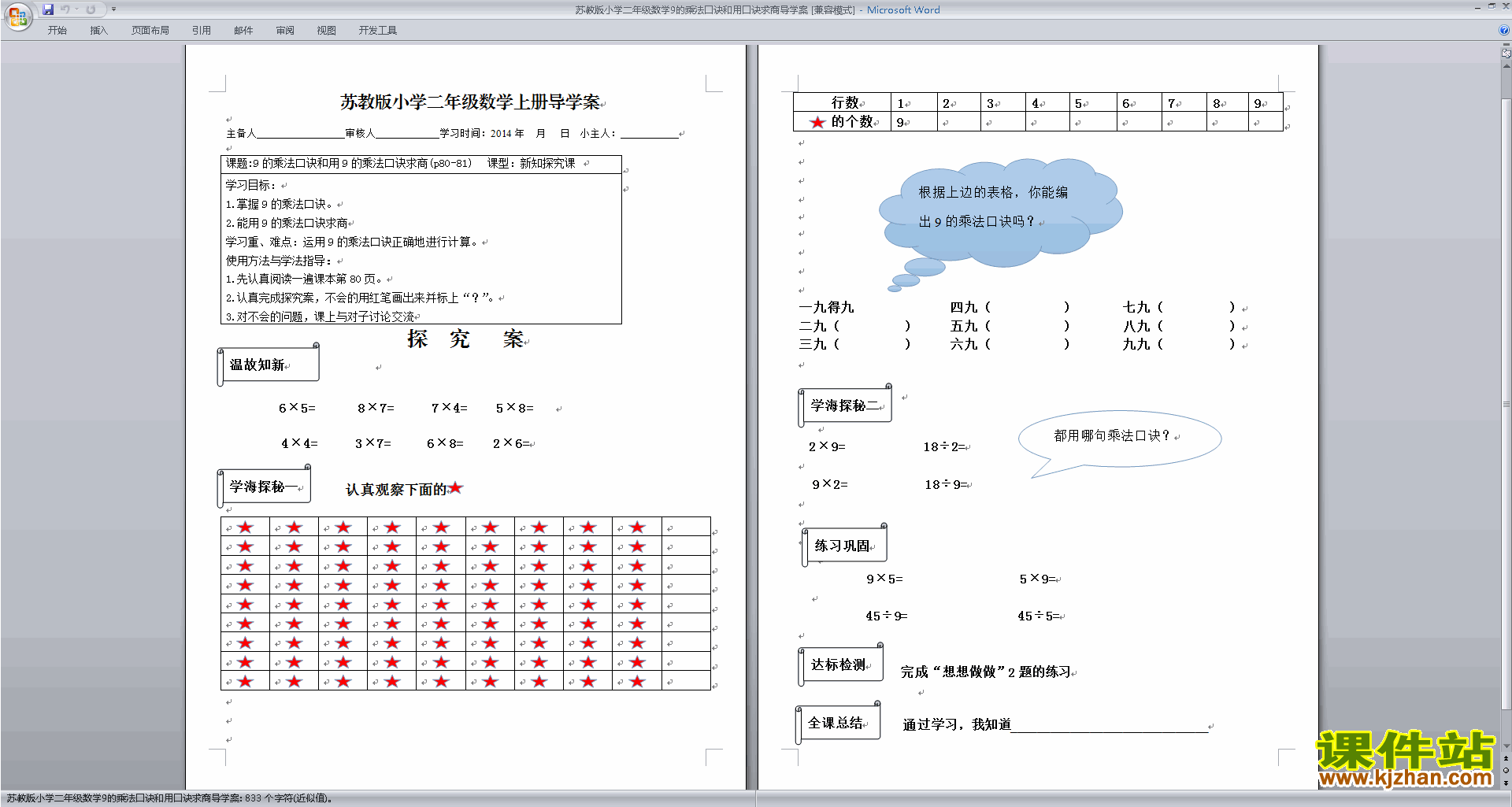The height and width of the screenshot is (807, 1512).
Task: Open the 开始 ribbon tab
Action: coord(57,31)
